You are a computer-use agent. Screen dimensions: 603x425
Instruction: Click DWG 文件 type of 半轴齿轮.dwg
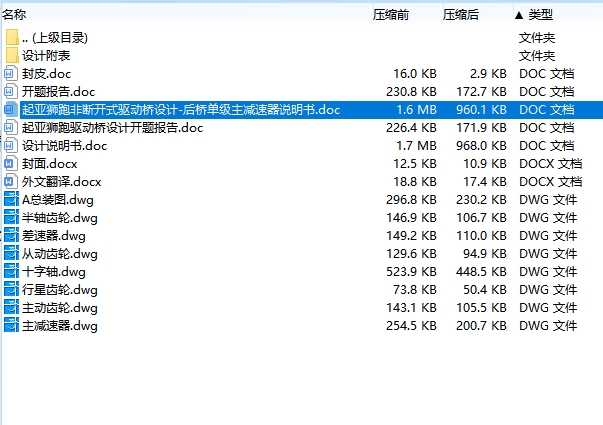(548, 218)
